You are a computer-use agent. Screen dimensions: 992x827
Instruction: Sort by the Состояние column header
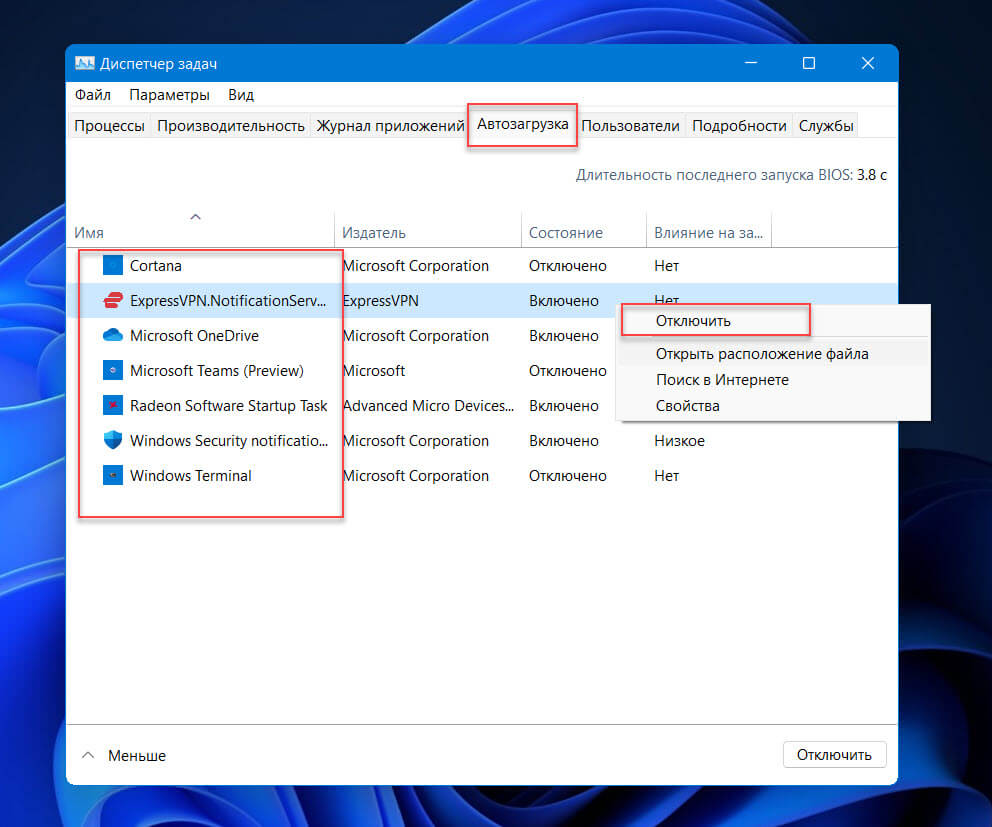566,233
